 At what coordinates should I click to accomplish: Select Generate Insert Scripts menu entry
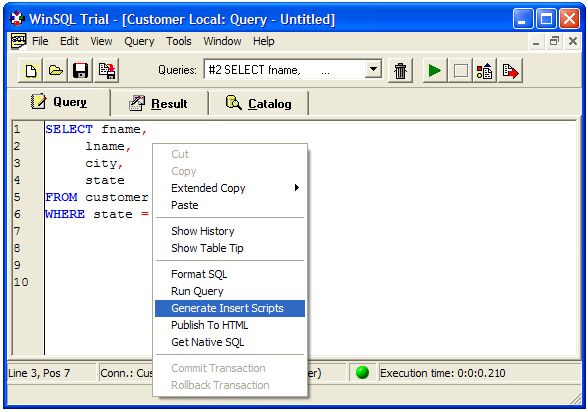[230, 308]
